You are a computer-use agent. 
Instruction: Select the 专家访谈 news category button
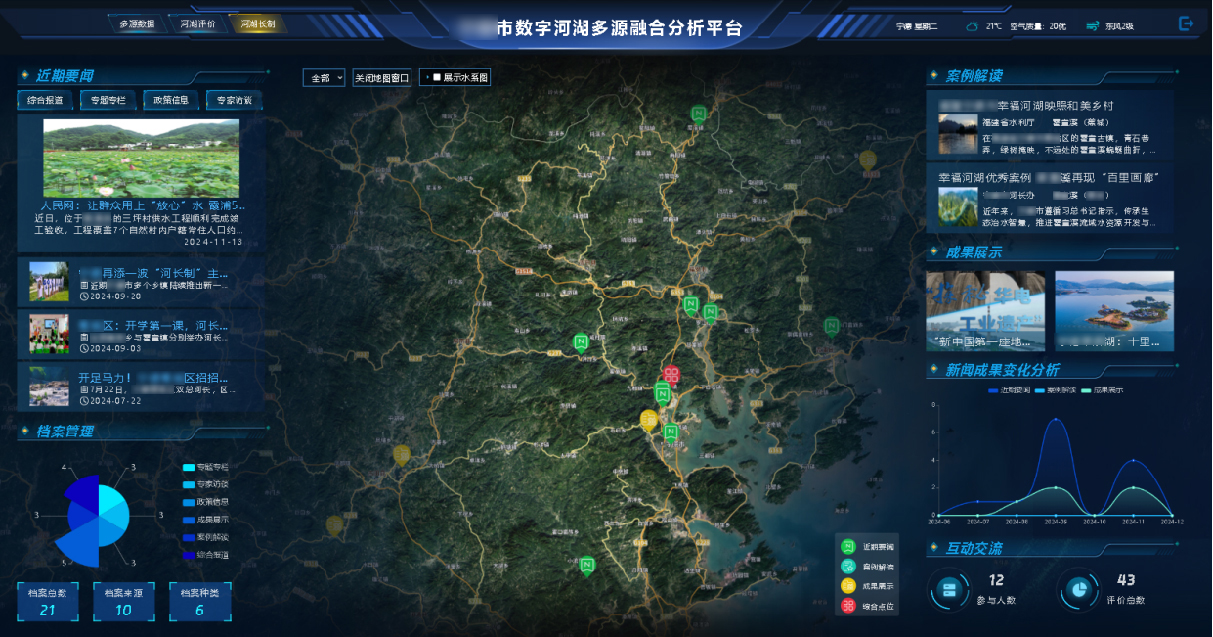click(234, 100)
